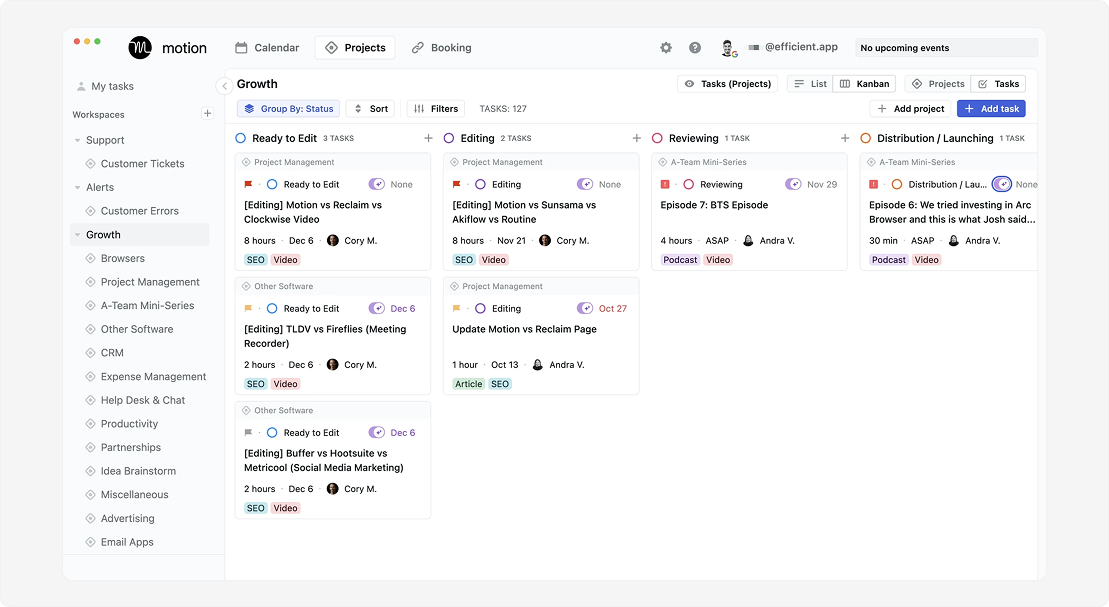Screen dimensions: 1109x607
Task: Show Tasks in the view switcher
Action: tap(998, 83)
